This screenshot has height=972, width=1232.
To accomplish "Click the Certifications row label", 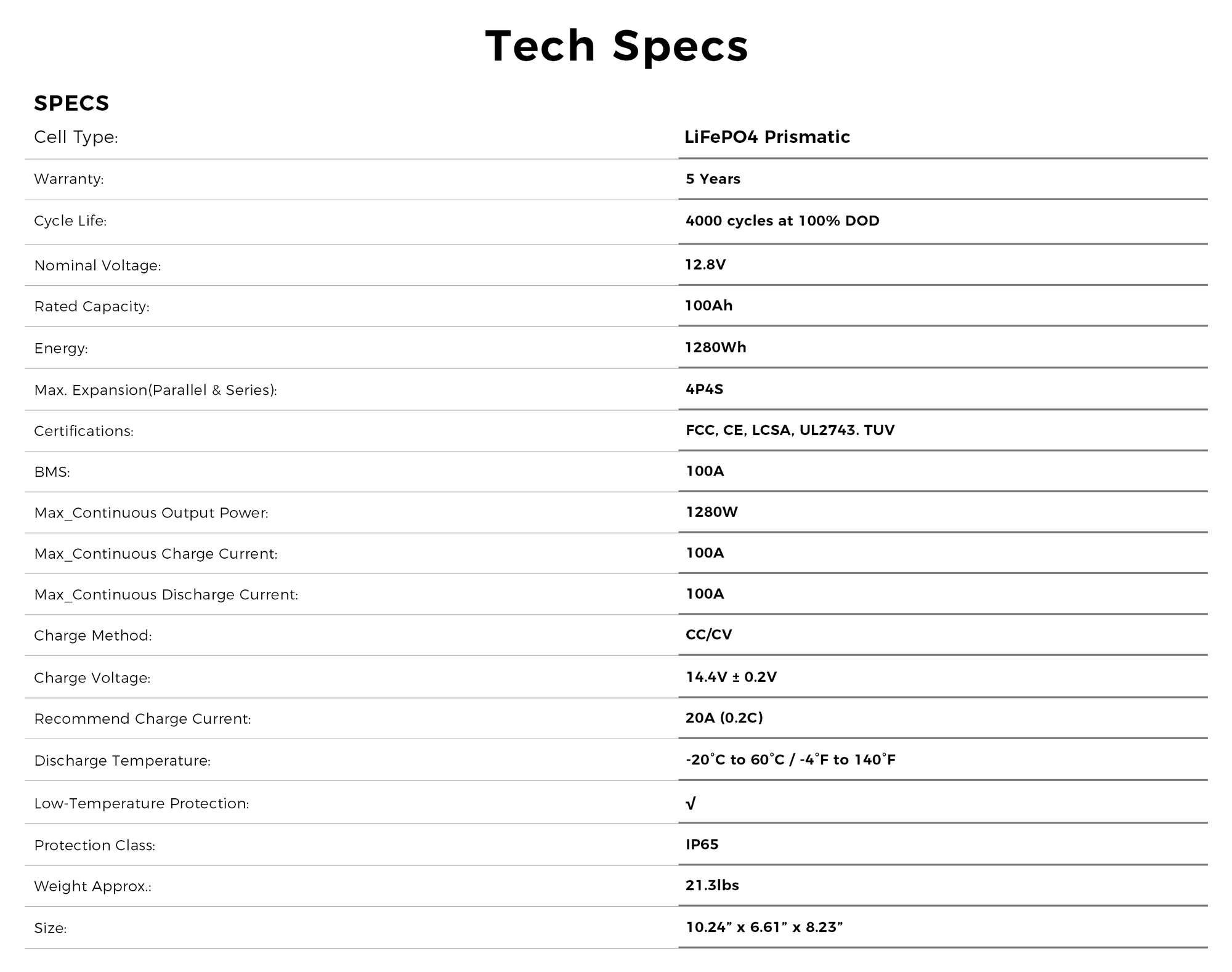I will pos(84,431).
